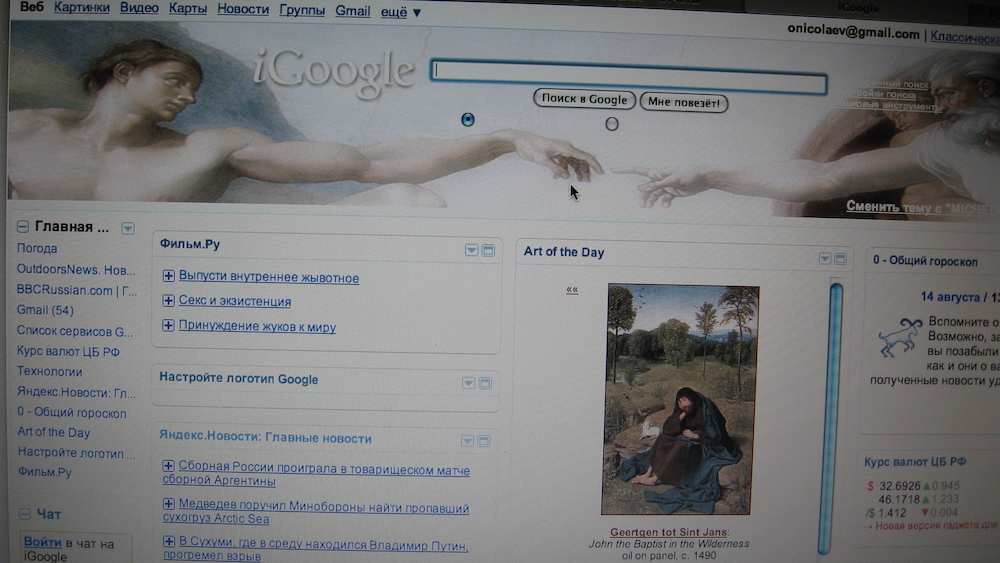Select the second search scope radio button
Image resolution: width=1000 pixels, height=563 pixels.
pyautogui.click(x=612, y=124)
